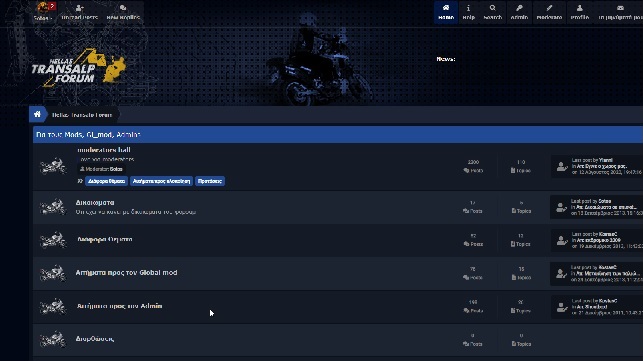Click the News label in the header
This screenshot has width=643, height=361.
446,59
